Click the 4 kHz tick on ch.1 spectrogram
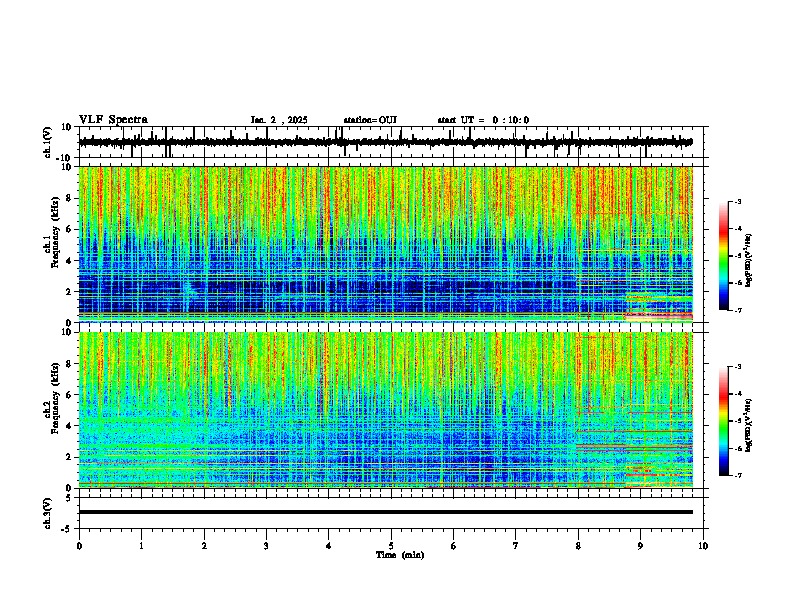Screen dimensions: 792x612 pyautogui.click(x=70, y=261)
